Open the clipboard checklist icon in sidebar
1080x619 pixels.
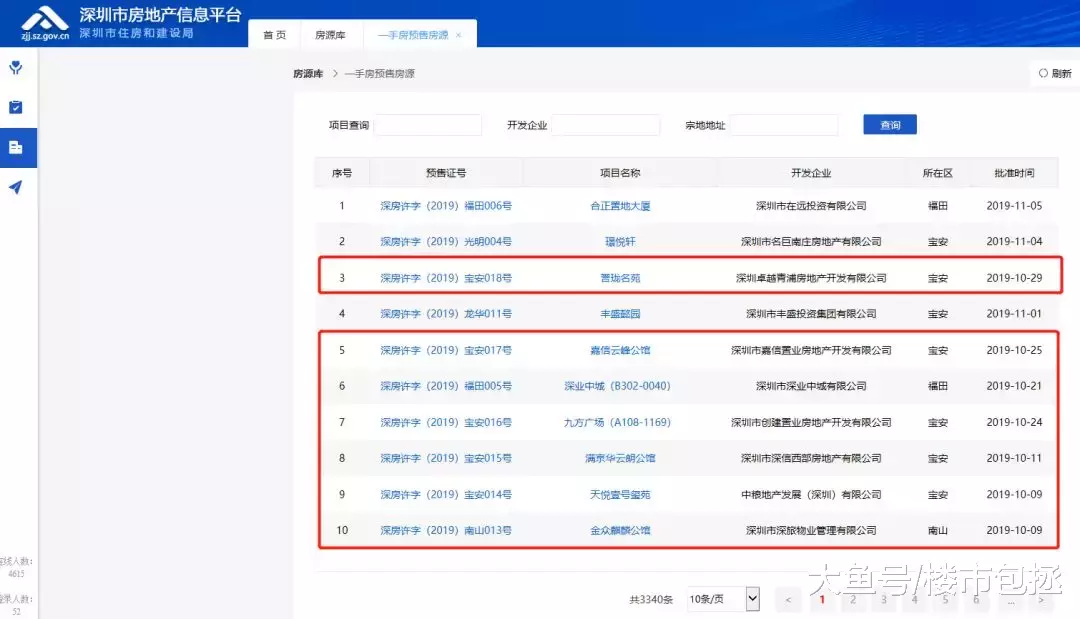click(14, 106)
